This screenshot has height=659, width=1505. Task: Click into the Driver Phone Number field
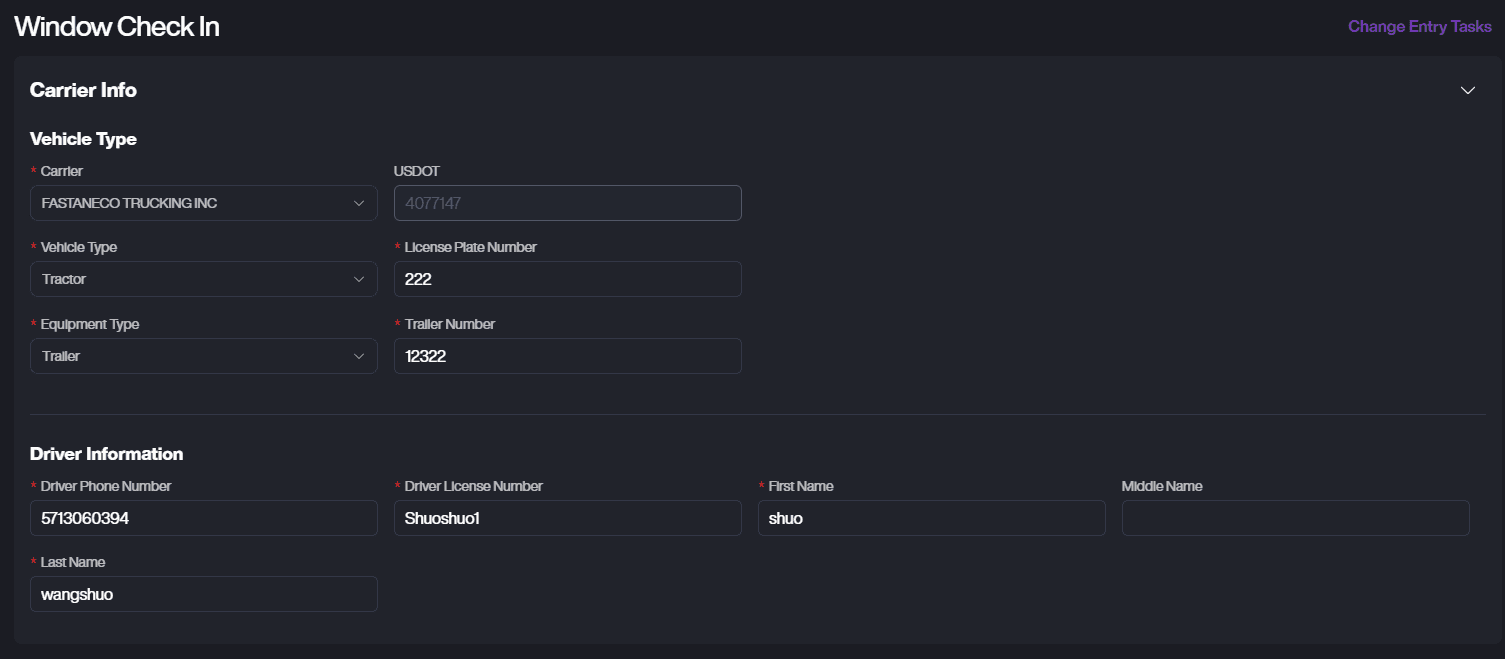point(203,518)
